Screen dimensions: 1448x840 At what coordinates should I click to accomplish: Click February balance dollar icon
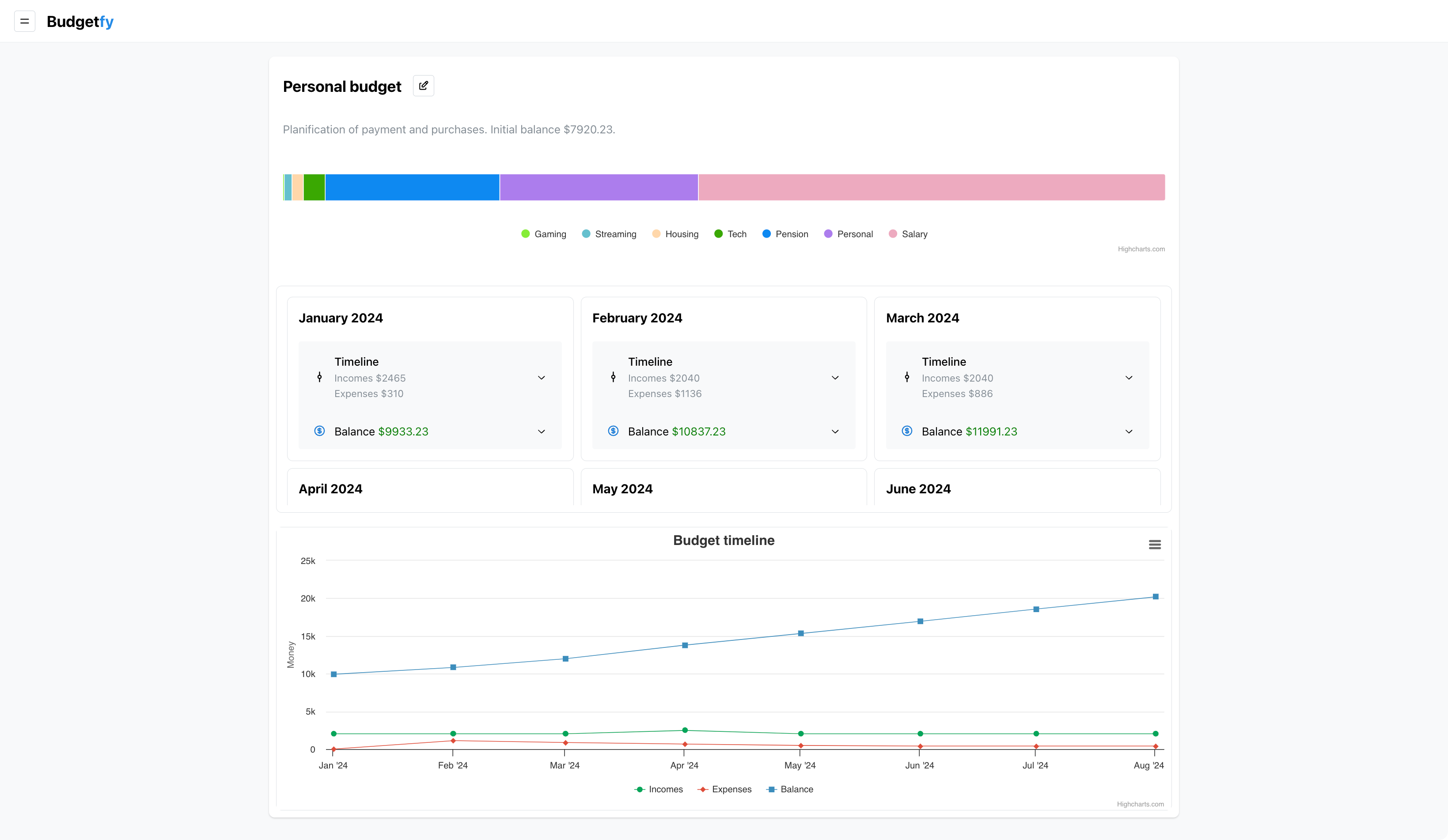[613, 431]
